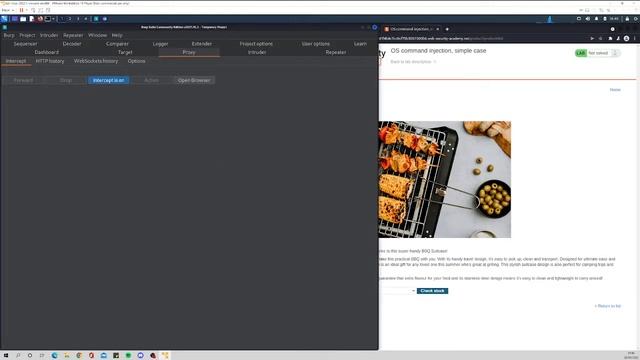Open the Windows Start menu
The height and width of the screenshot is (360, 640).
6,356
